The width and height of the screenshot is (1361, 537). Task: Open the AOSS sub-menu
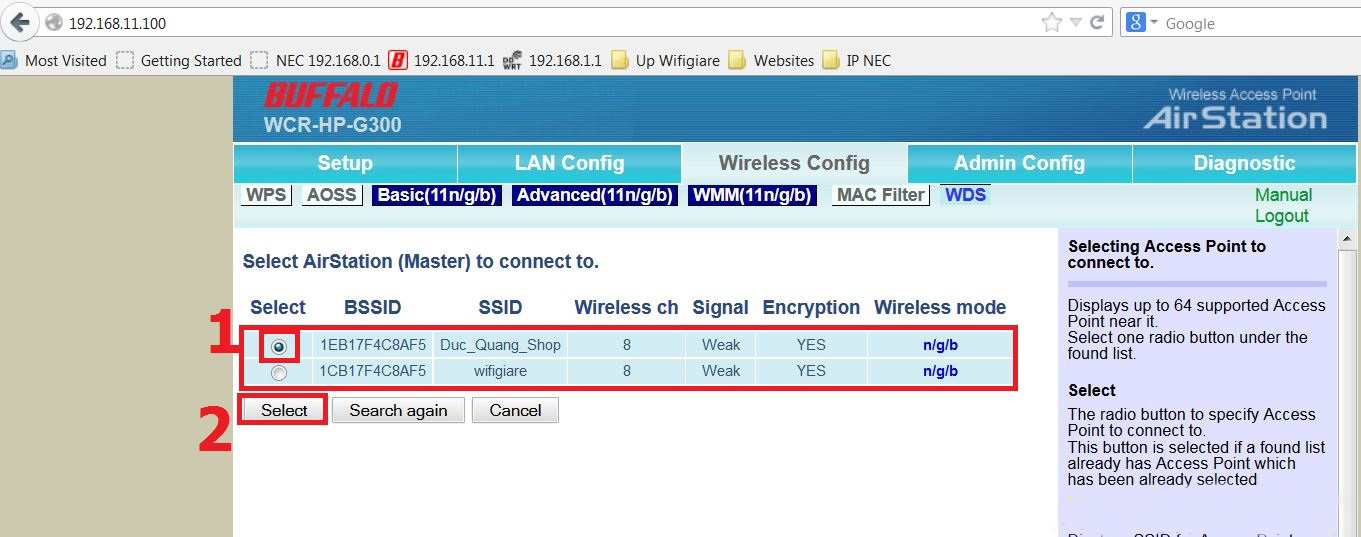332,195
